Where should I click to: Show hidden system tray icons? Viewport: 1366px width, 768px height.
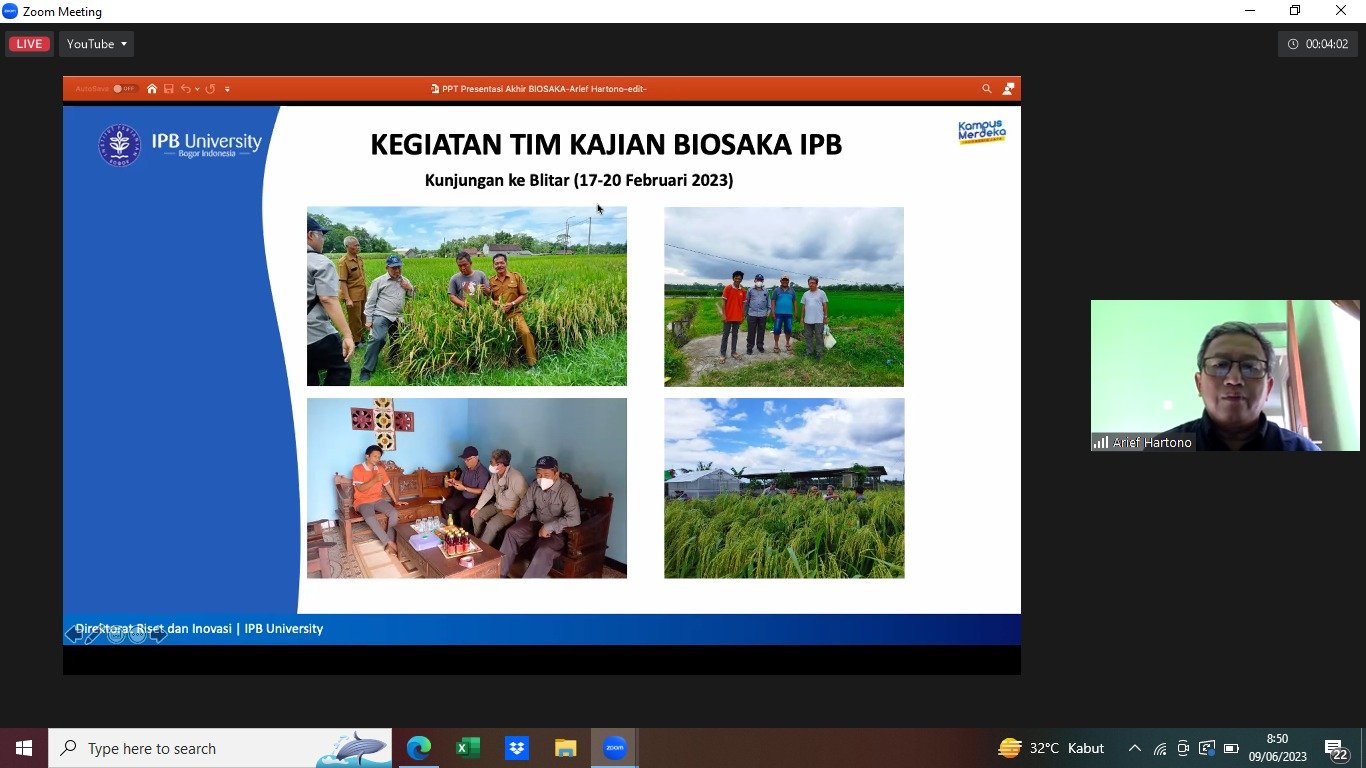(1134, 748)
